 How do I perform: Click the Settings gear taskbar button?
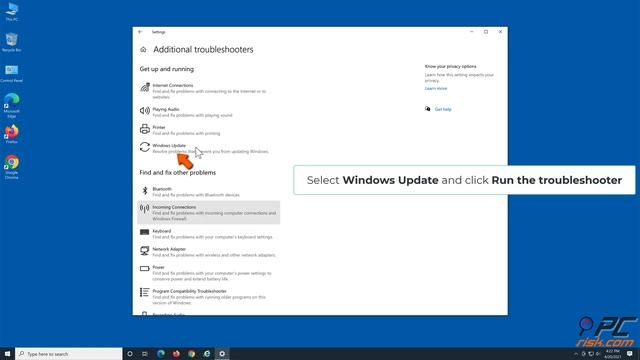point(222,354)
